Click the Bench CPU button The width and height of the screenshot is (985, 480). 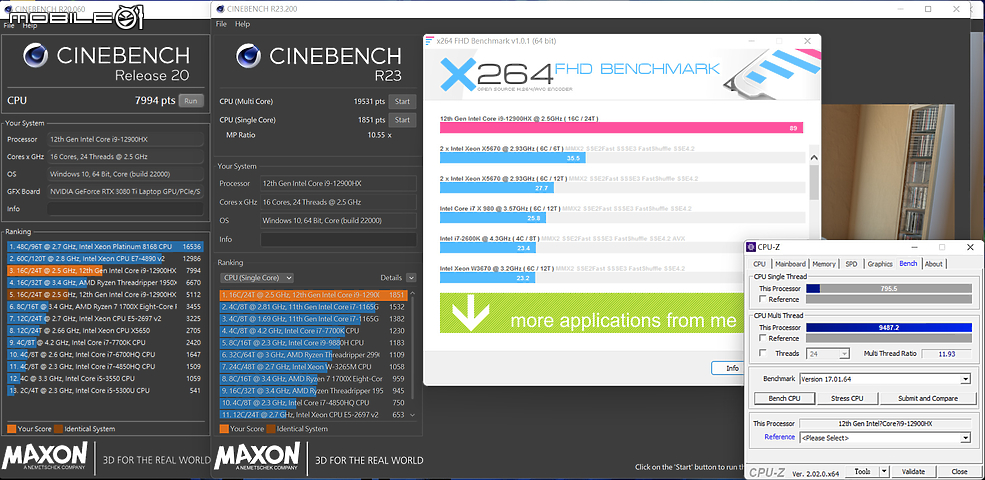pyautogui.click(x=784, y=398)
